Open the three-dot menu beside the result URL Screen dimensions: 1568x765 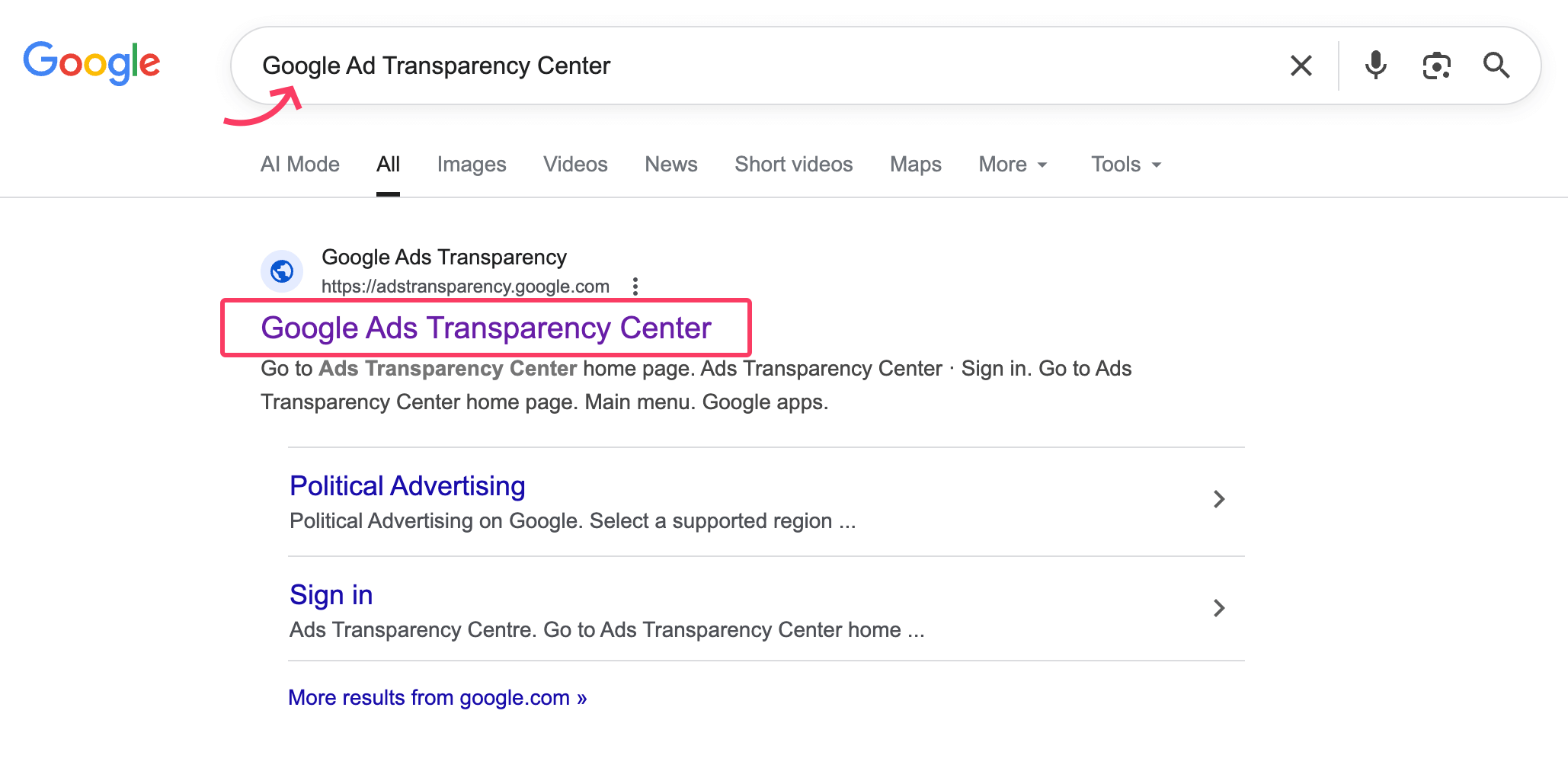(635, 286)
